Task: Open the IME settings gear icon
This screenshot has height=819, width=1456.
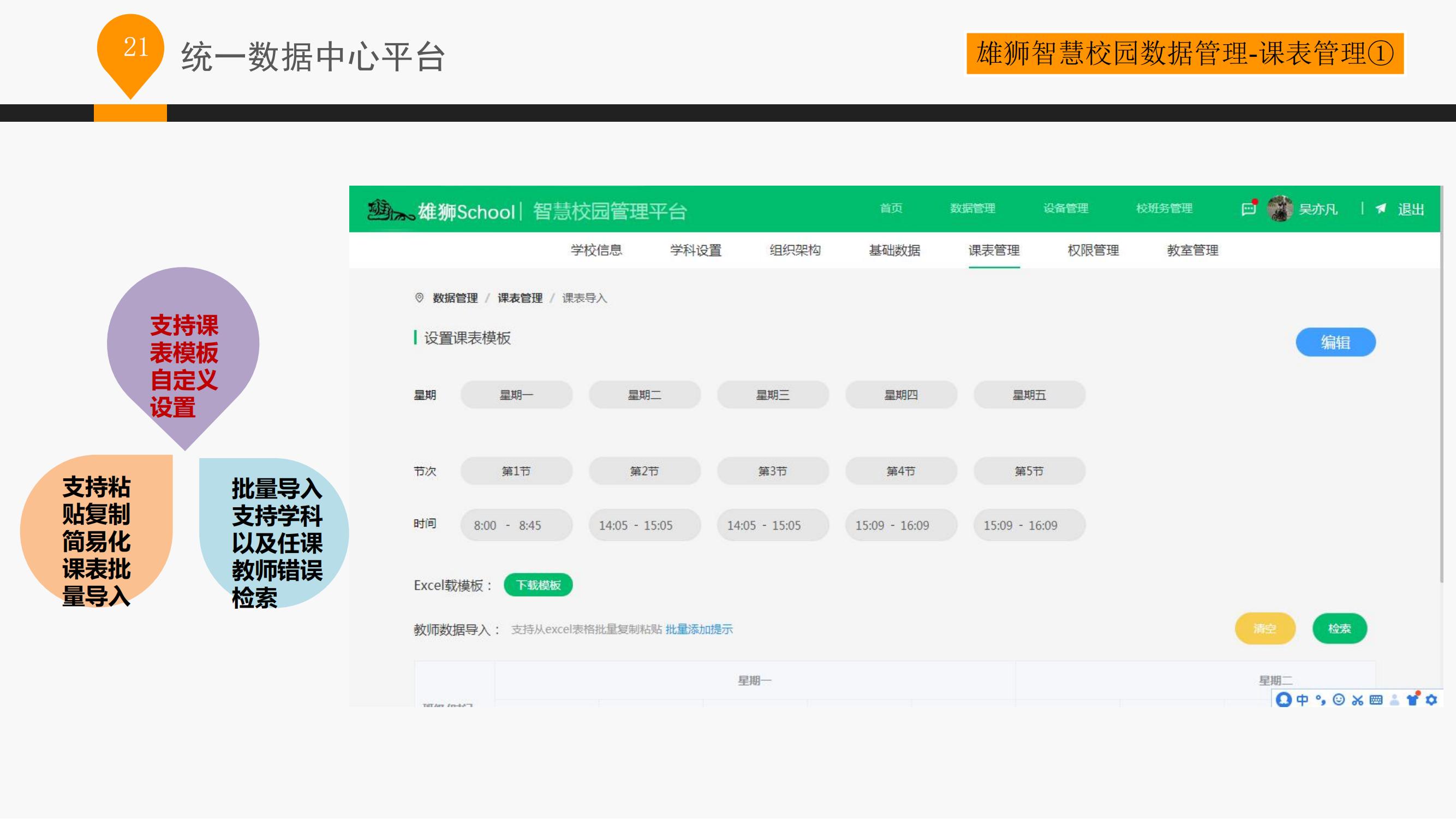Action: coord(1431,700)
